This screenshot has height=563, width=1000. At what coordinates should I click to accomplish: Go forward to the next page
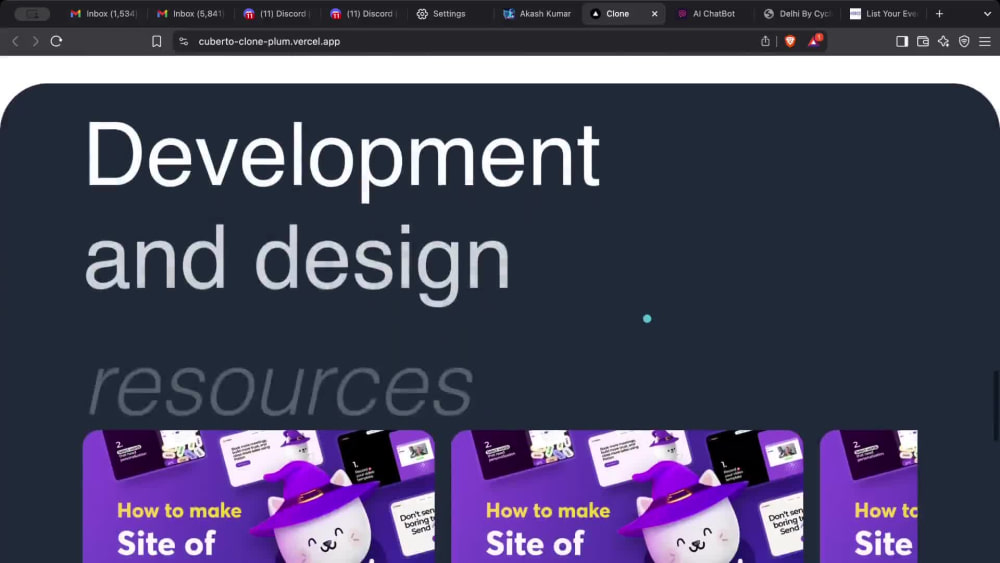pos(36,41)
